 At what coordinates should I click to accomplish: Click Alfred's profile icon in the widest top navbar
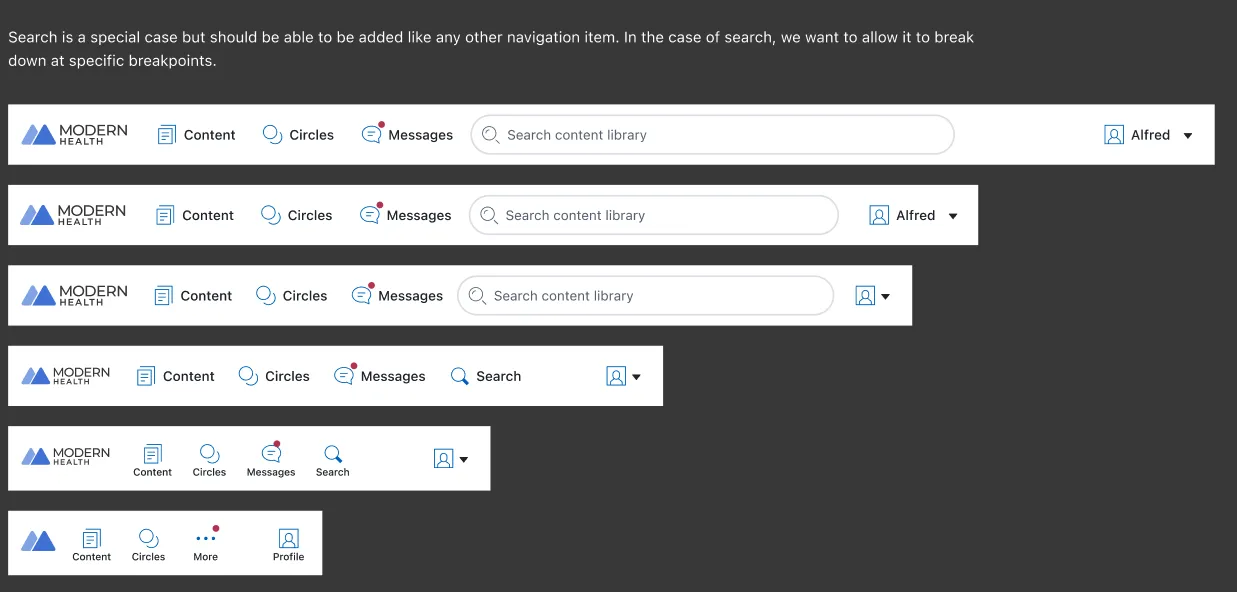coord(1114,135)
